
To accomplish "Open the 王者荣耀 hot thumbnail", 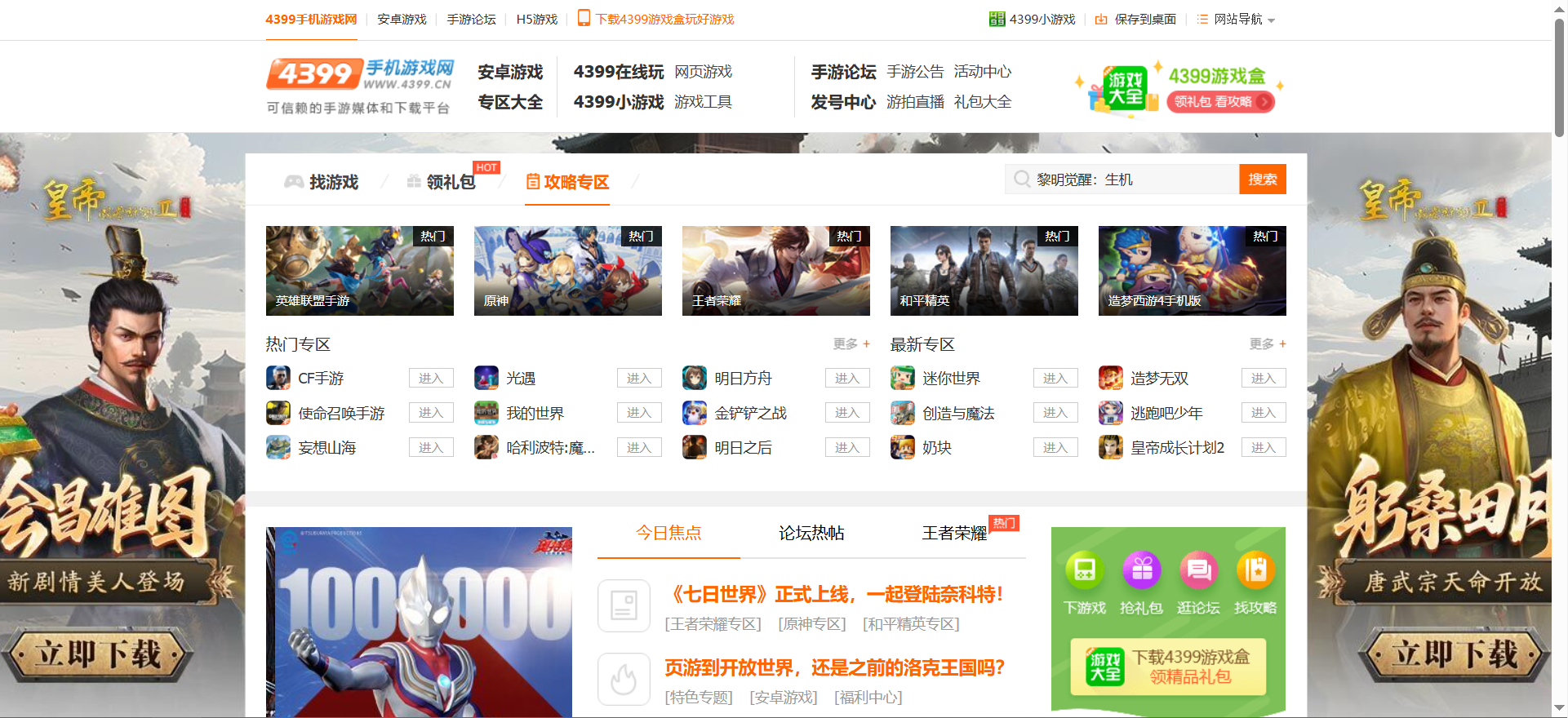I will [776, 271].
